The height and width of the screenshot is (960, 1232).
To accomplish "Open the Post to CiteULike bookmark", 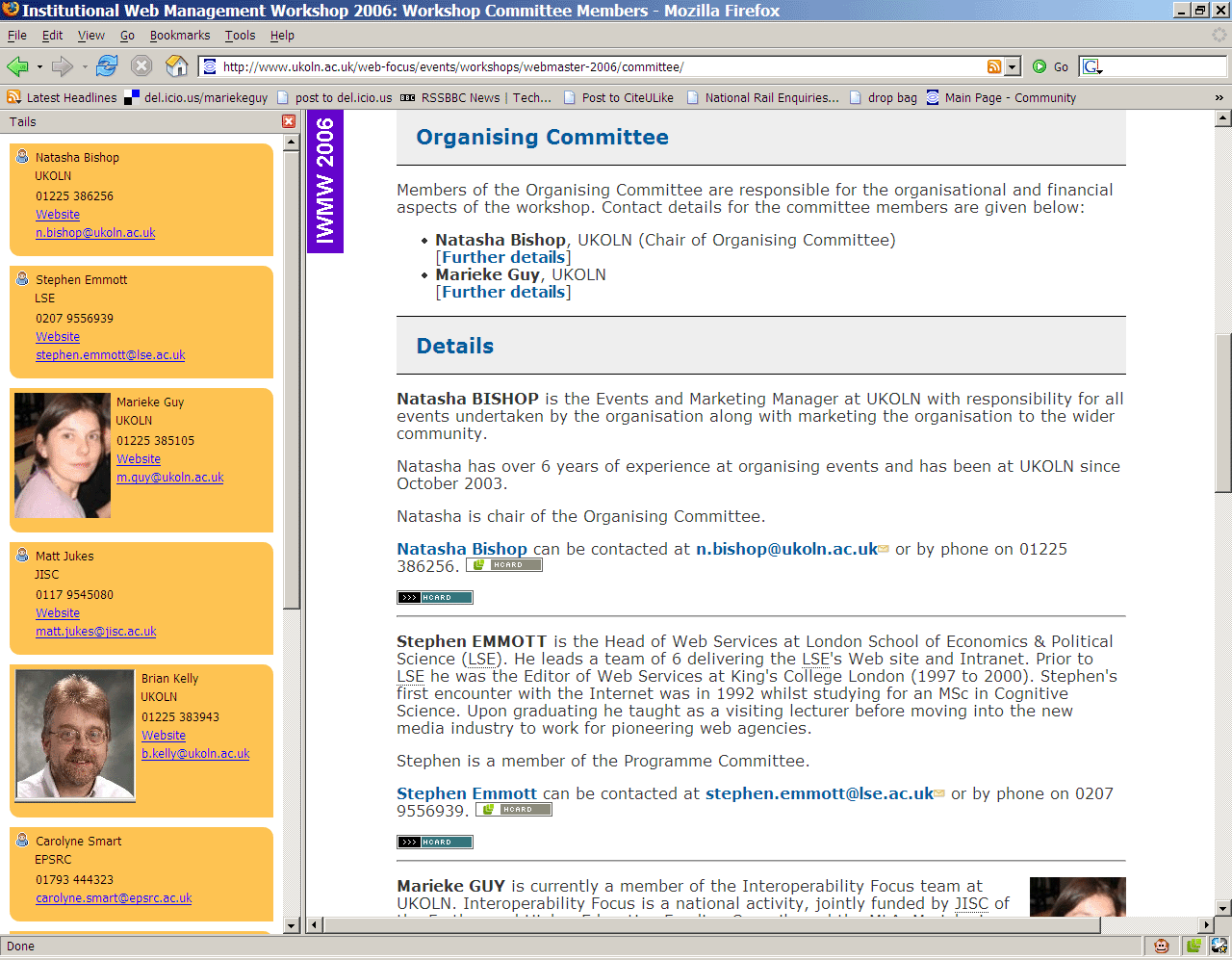I will (618, 97).
